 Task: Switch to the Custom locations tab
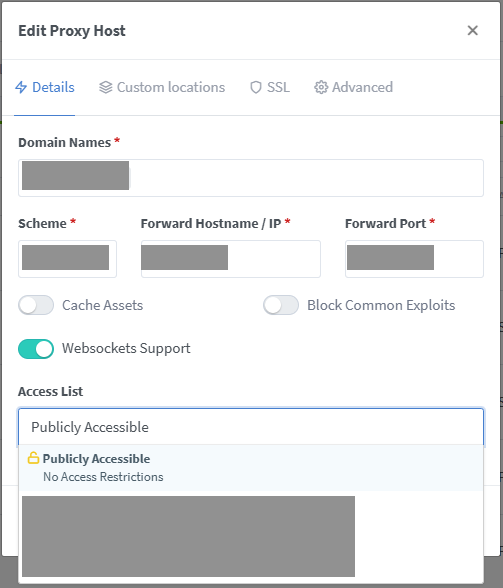pyautogui.click(x=162, y=87)
